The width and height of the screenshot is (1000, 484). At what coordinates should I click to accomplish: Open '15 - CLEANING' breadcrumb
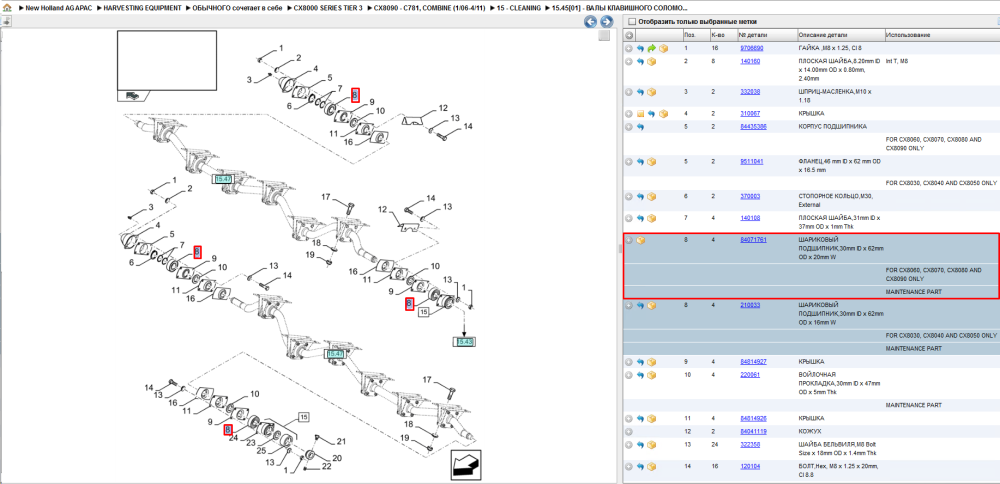point(519,8)
